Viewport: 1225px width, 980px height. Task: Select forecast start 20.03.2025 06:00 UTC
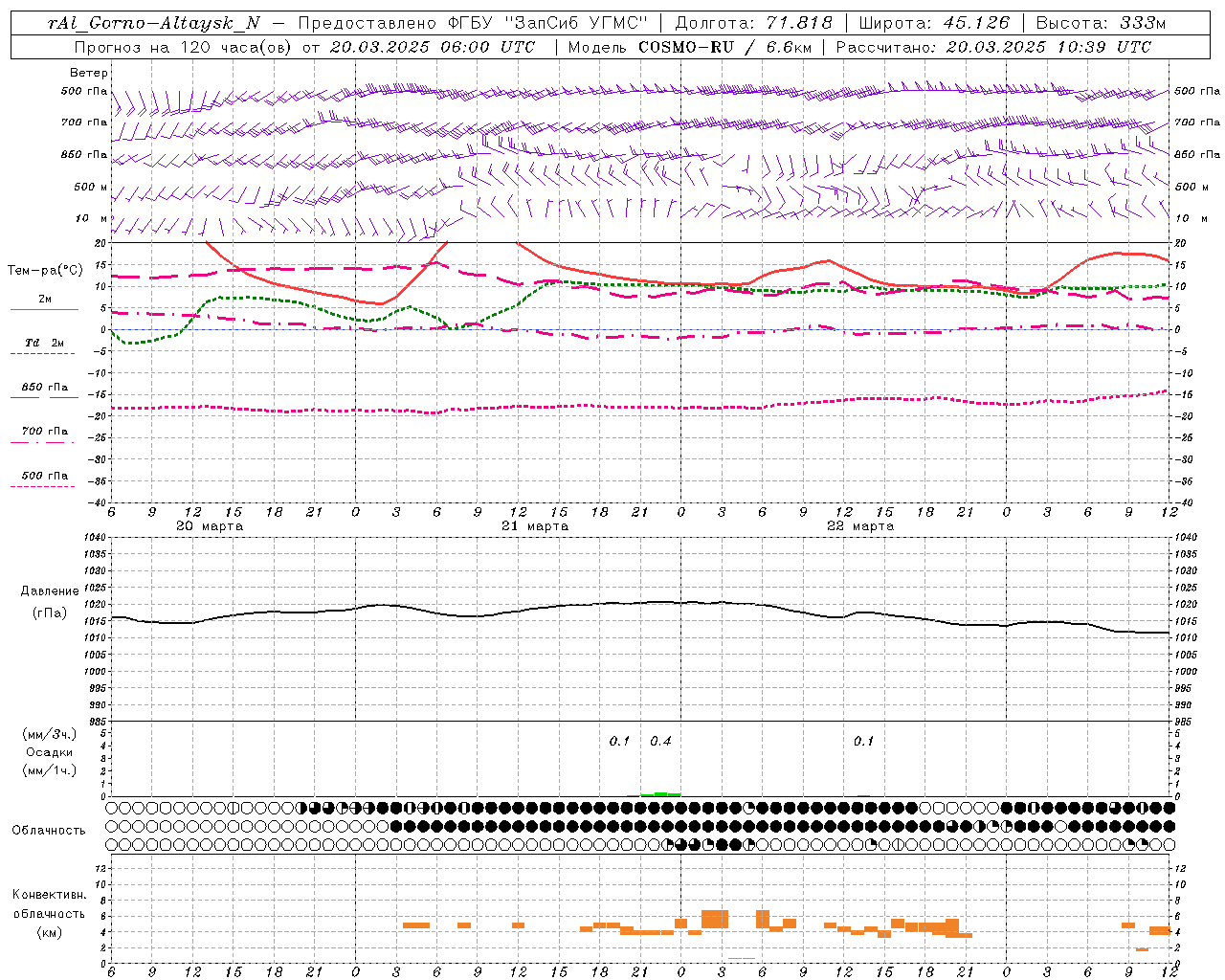tap(432, 47)
